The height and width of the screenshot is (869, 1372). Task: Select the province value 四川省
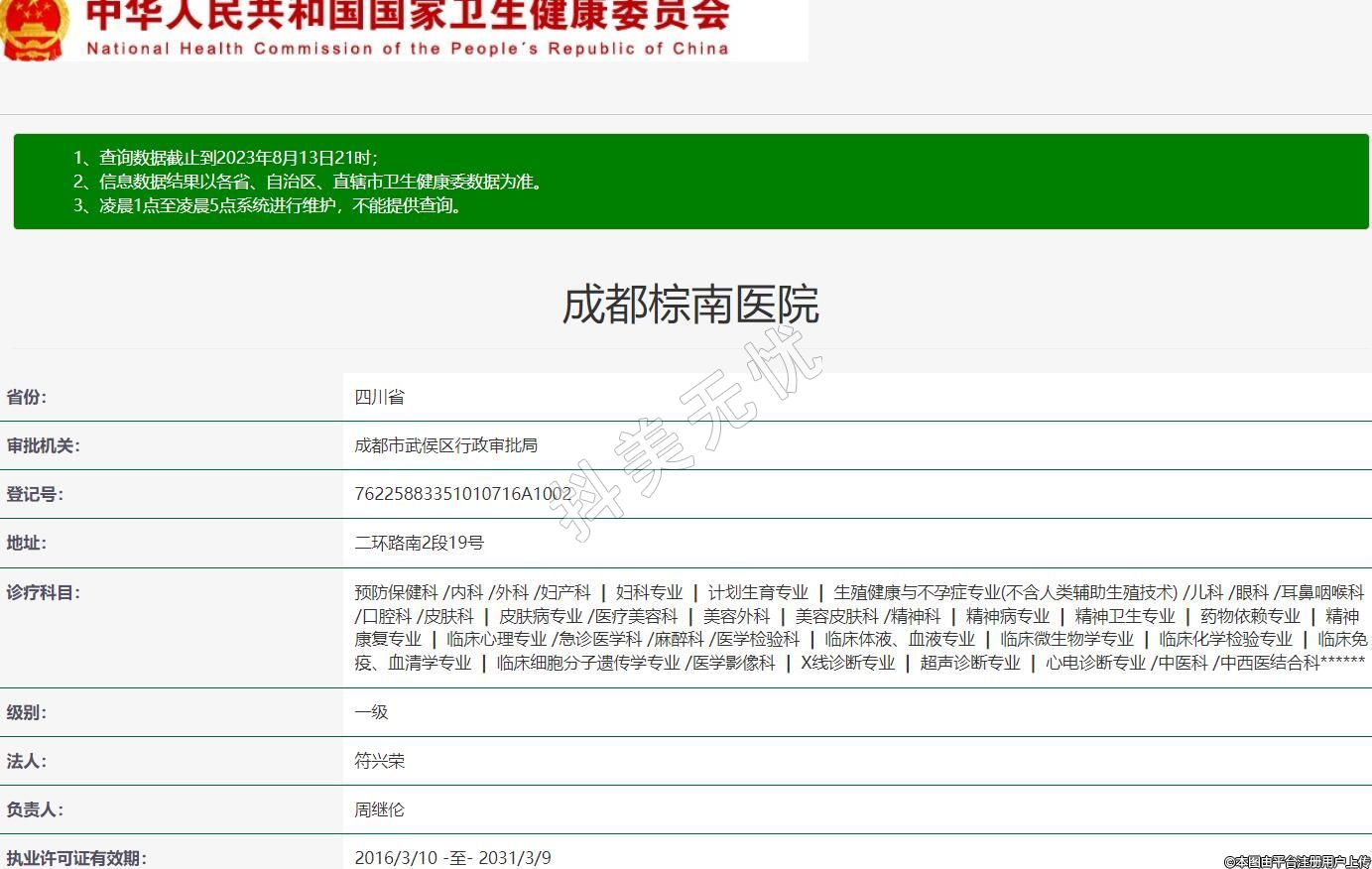[380, 397]
